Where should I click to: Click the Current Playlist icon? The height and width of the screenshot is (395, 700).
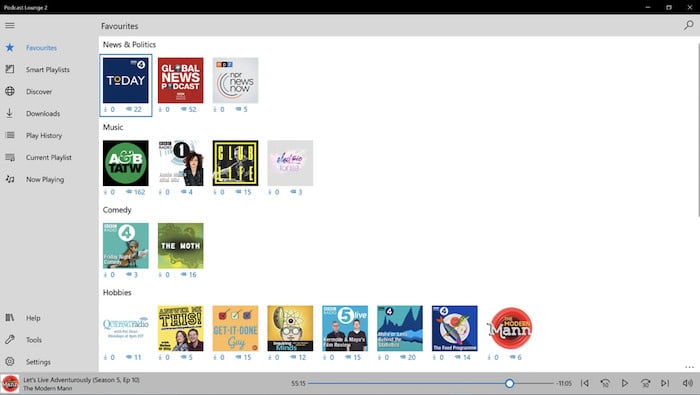coord(10,157)
